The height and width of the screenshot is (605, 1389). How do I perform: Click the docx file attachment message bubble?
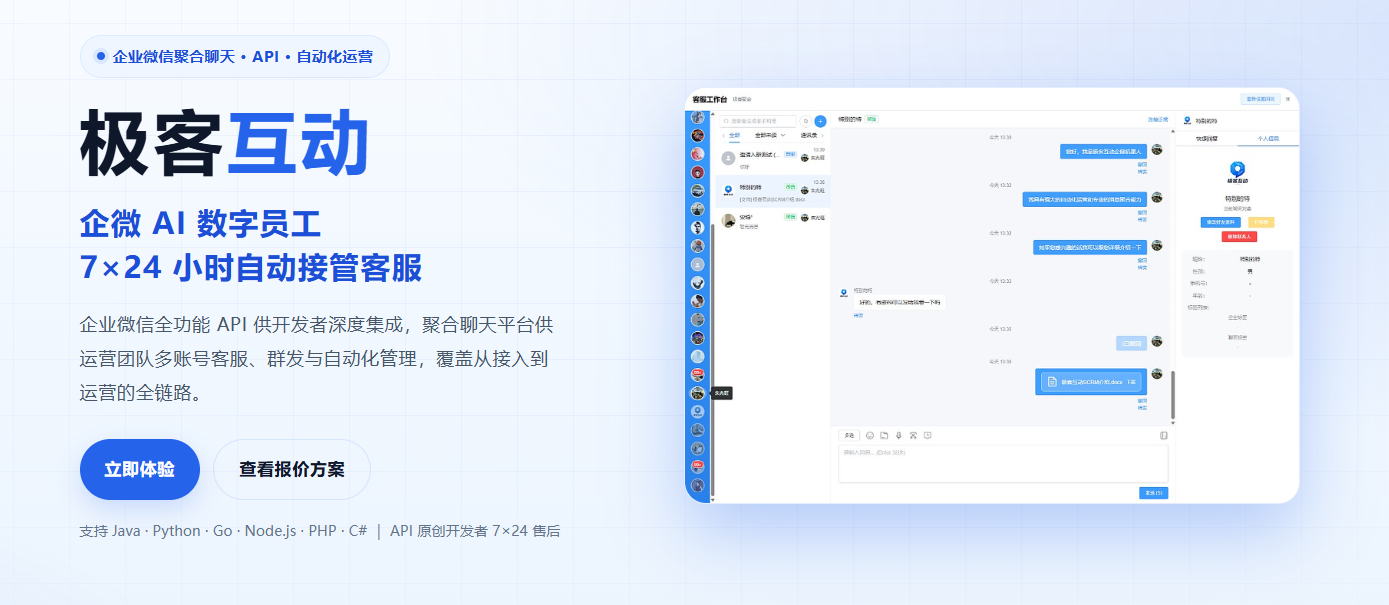(1090, 381)
